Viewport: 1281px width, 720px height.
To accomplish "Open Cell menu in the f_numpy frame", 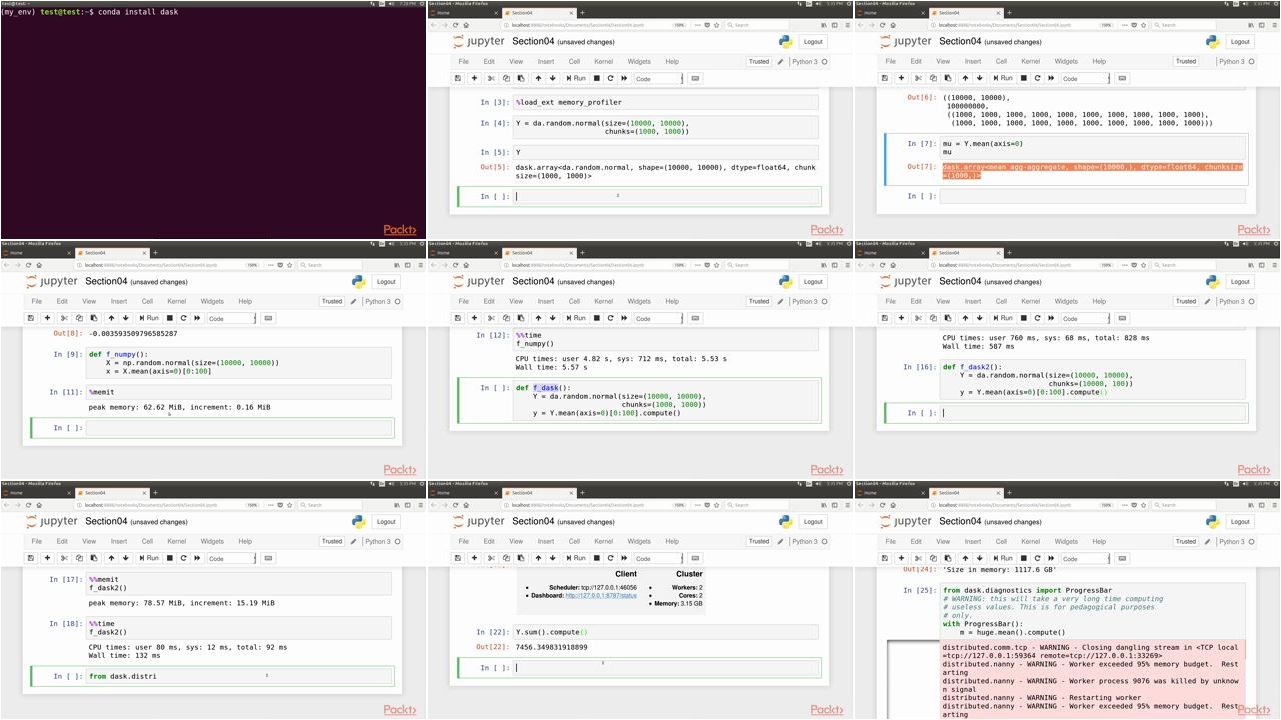I will [147, 301].
